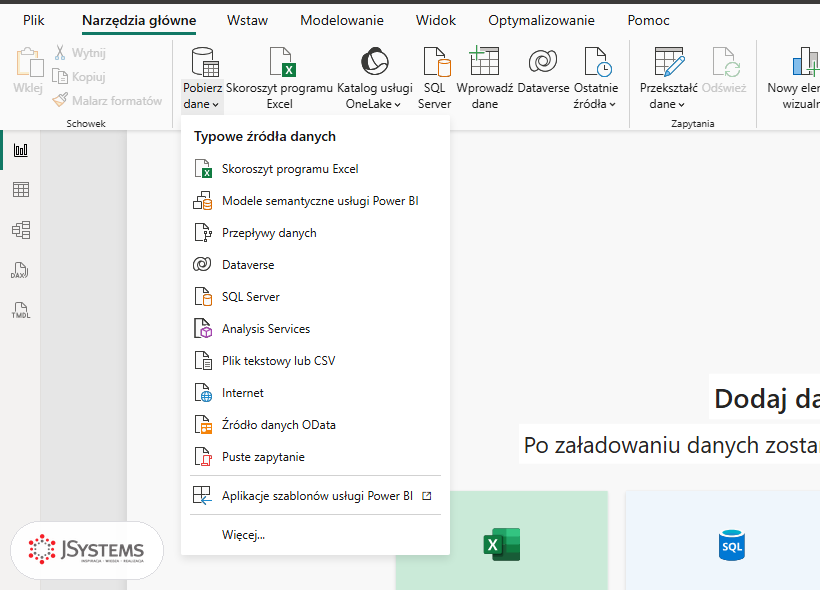Click the Kopiuj button

coord(79,77)
